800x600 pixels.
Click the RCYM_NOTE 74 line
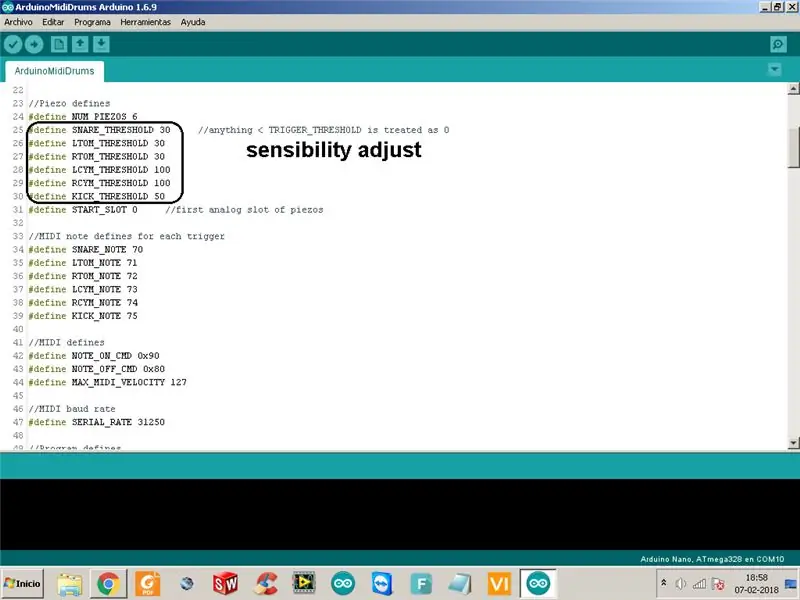(83, 303)
